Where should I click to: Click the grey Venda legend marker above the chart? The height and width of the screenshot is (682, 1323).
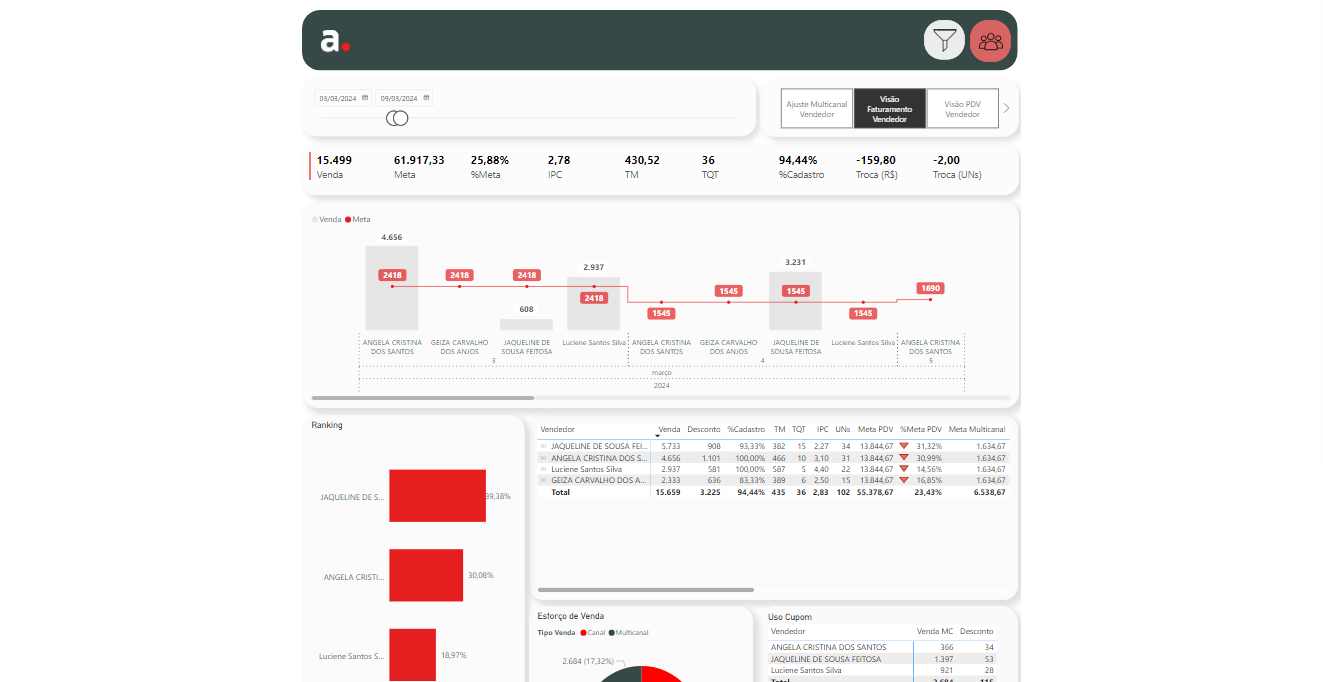point(314,219)
